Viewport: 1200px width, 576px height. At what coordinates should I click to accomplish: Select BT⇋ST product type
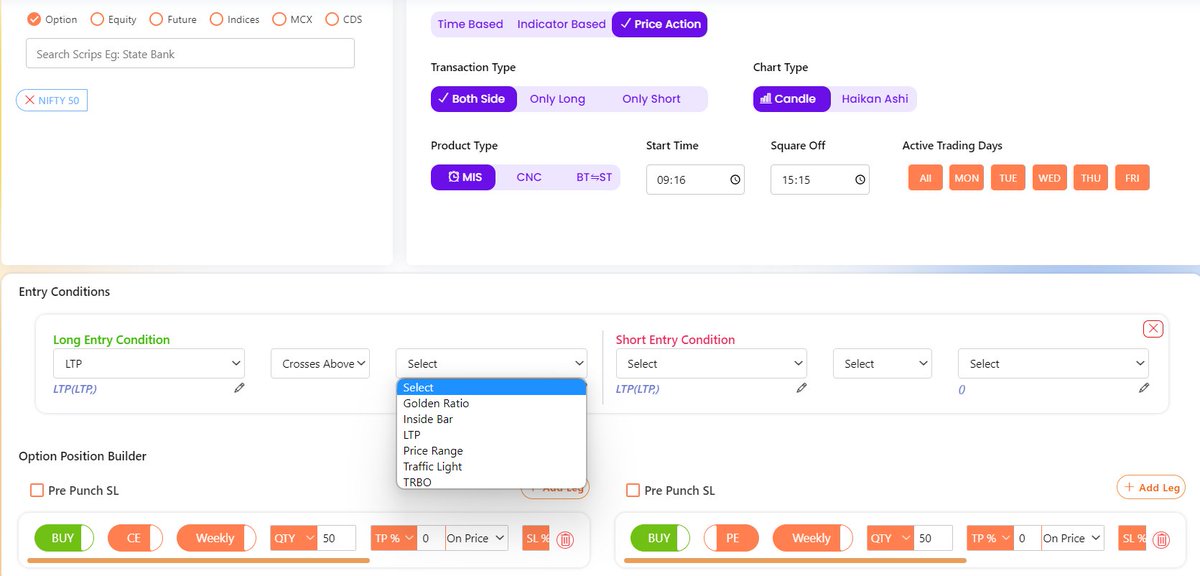click(594, 177)
